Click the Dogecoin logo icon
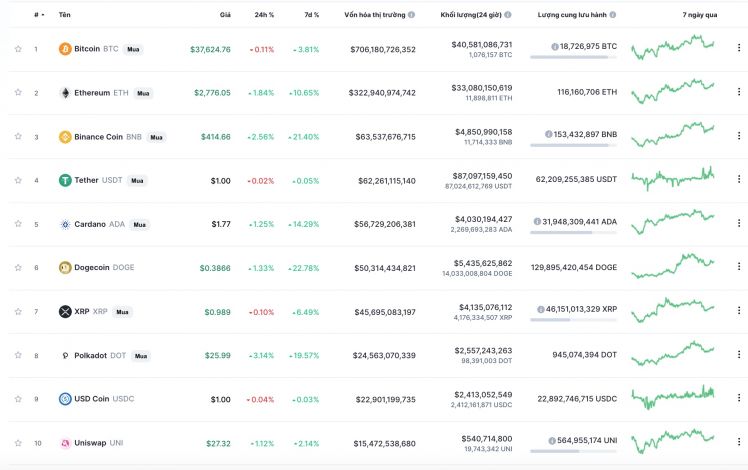Viewport: 748px width, 470px height. (65, 268)
